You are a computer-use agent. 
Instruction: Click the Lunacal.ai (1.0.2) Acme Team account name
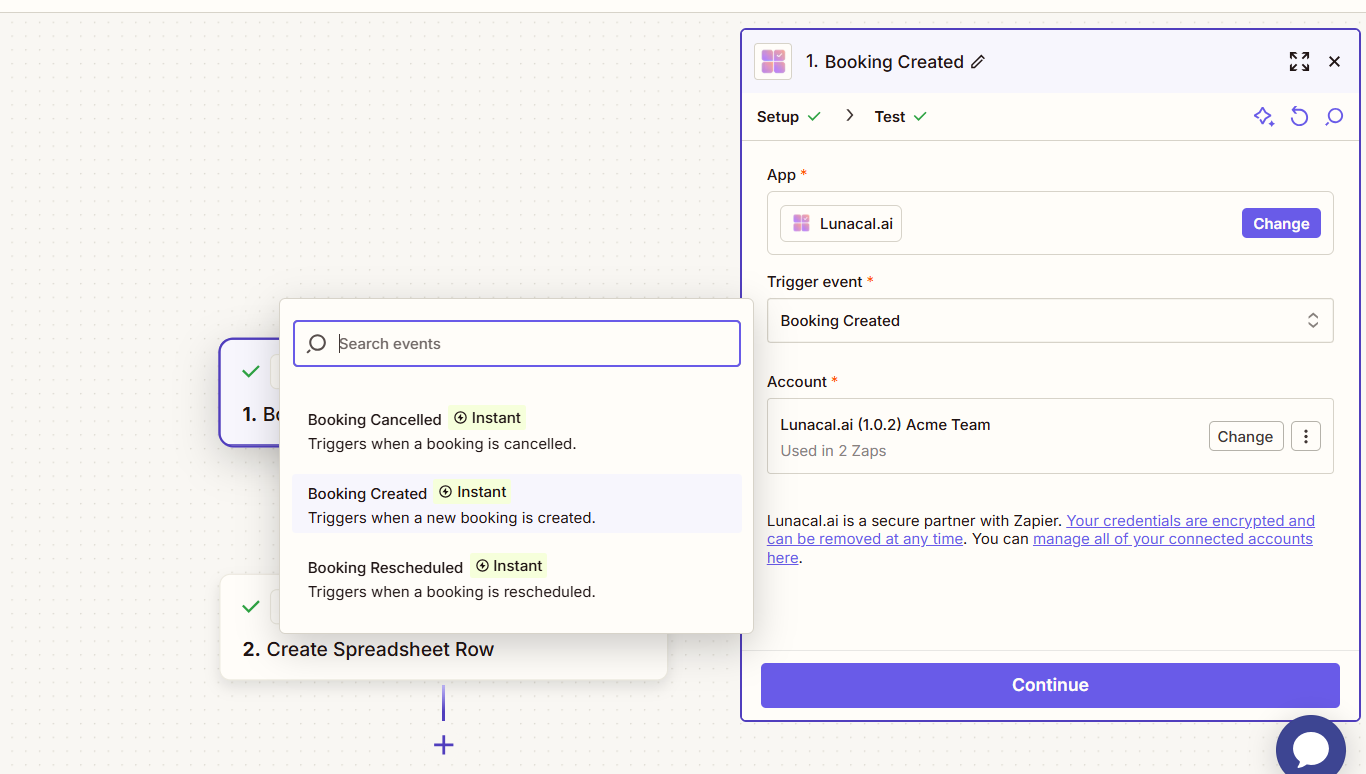[885, 425]
